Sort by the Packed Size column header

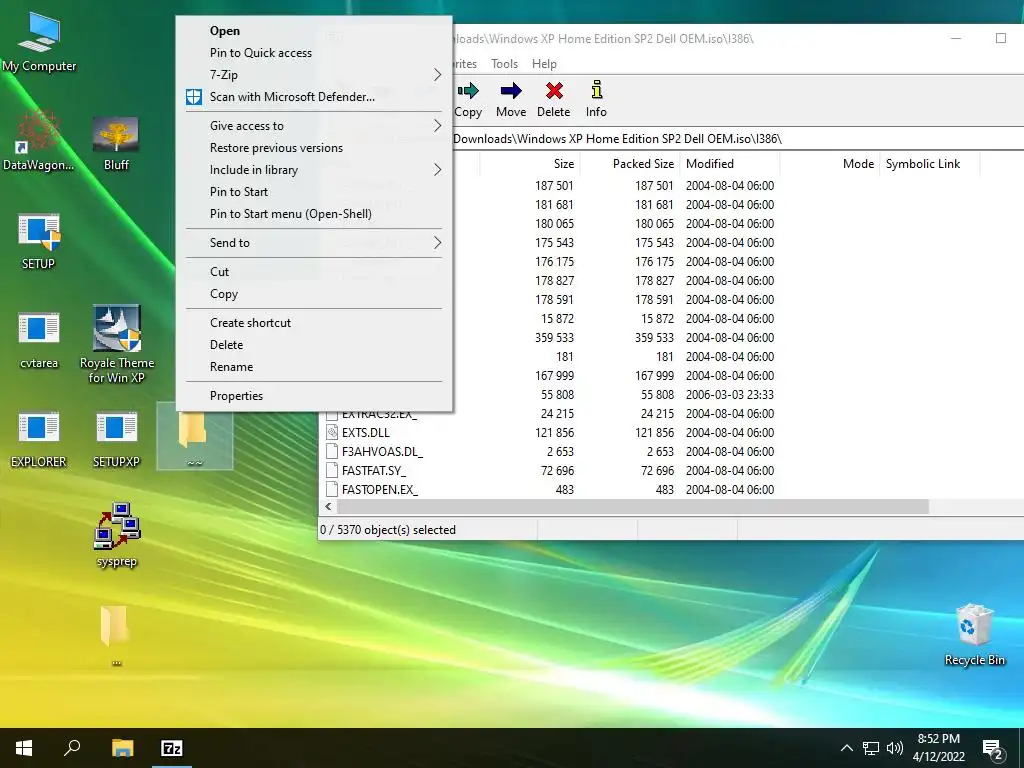pos(630,164)
